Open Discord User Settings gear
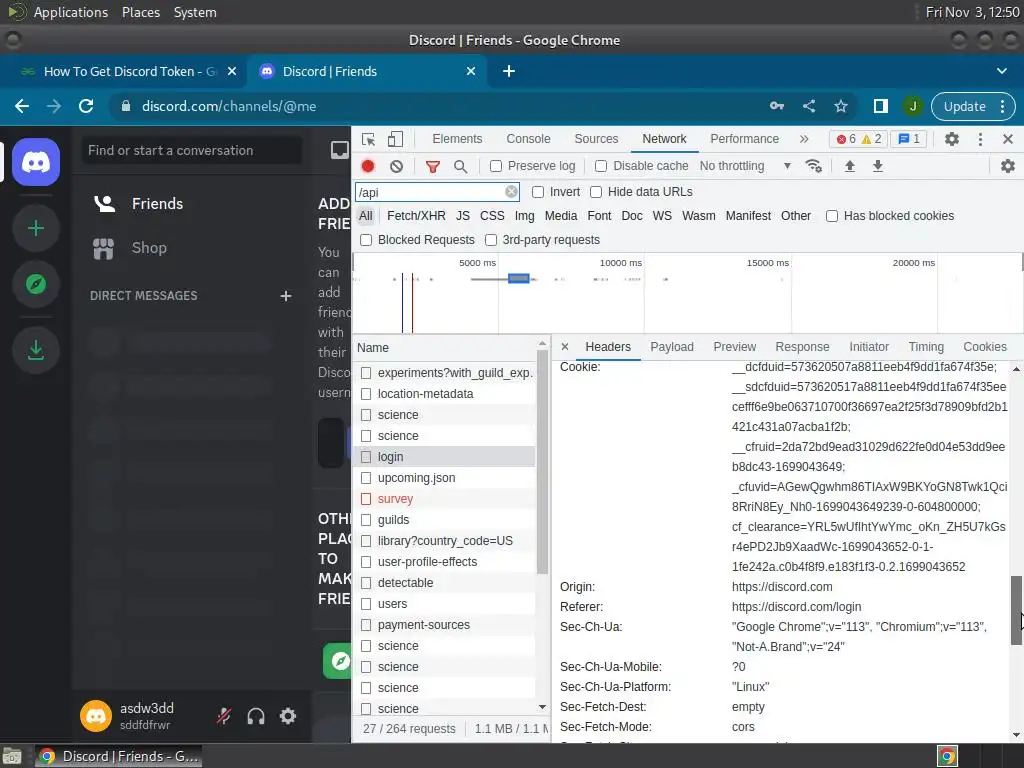 pyautogui.click(x=288, y=716)
